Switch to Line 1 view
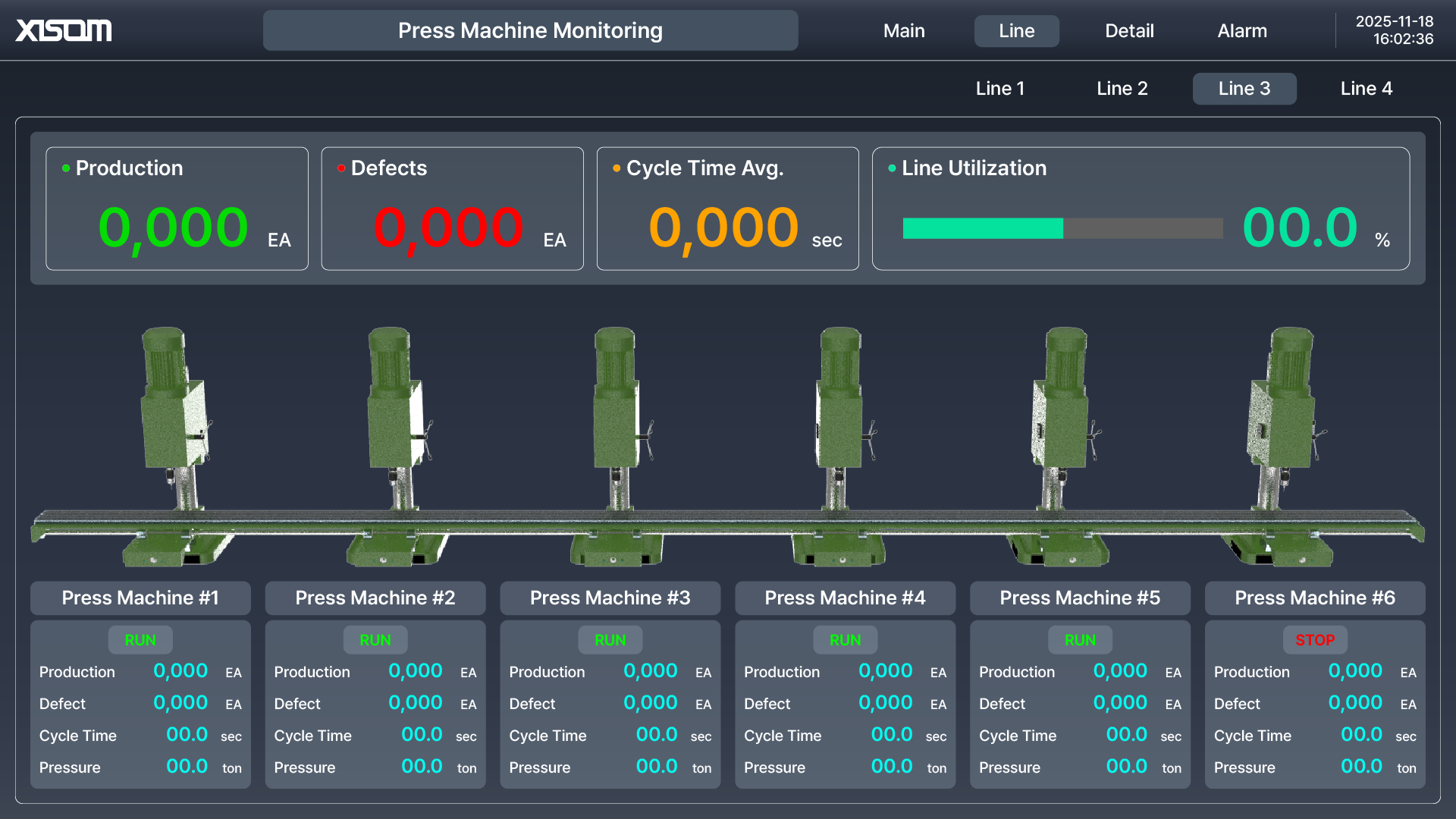The image size is (1456, 819). click(x=999, y=89)
